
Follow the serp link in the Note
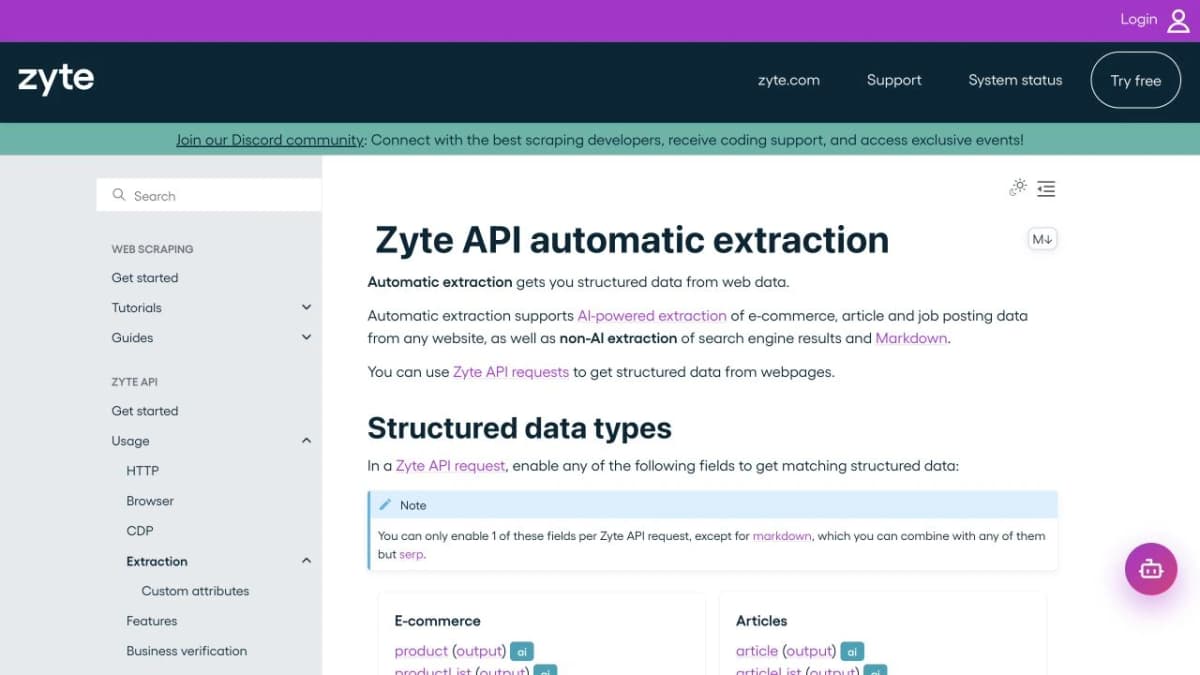tap(411, 554)
